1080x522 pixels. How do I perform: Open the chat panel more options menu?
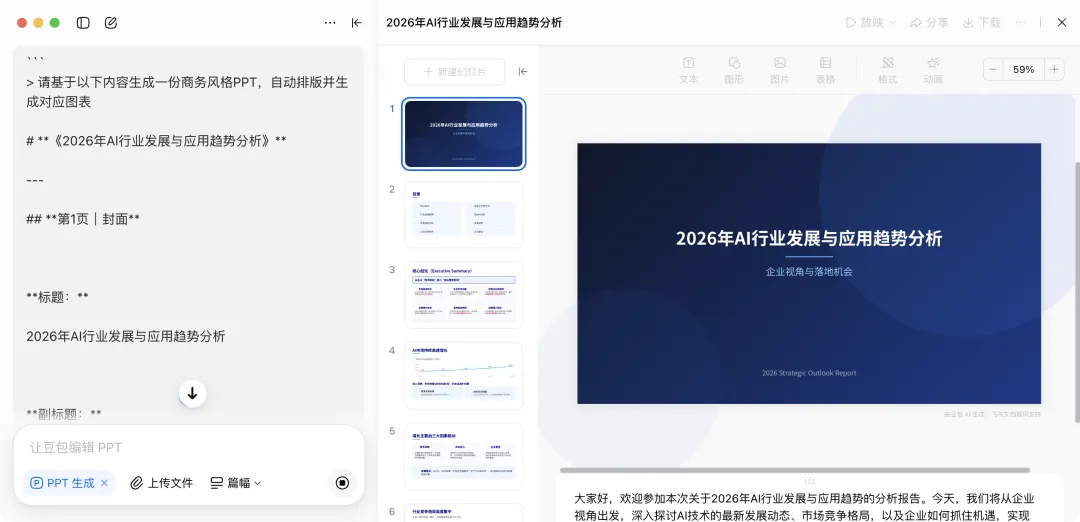330,23
